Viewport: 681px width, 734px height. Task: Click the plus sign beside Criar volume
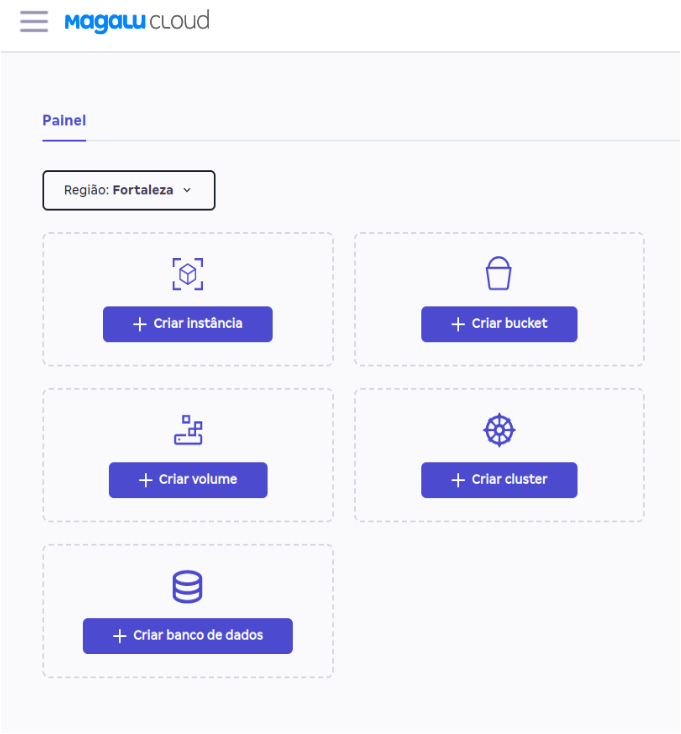(146, 480)
